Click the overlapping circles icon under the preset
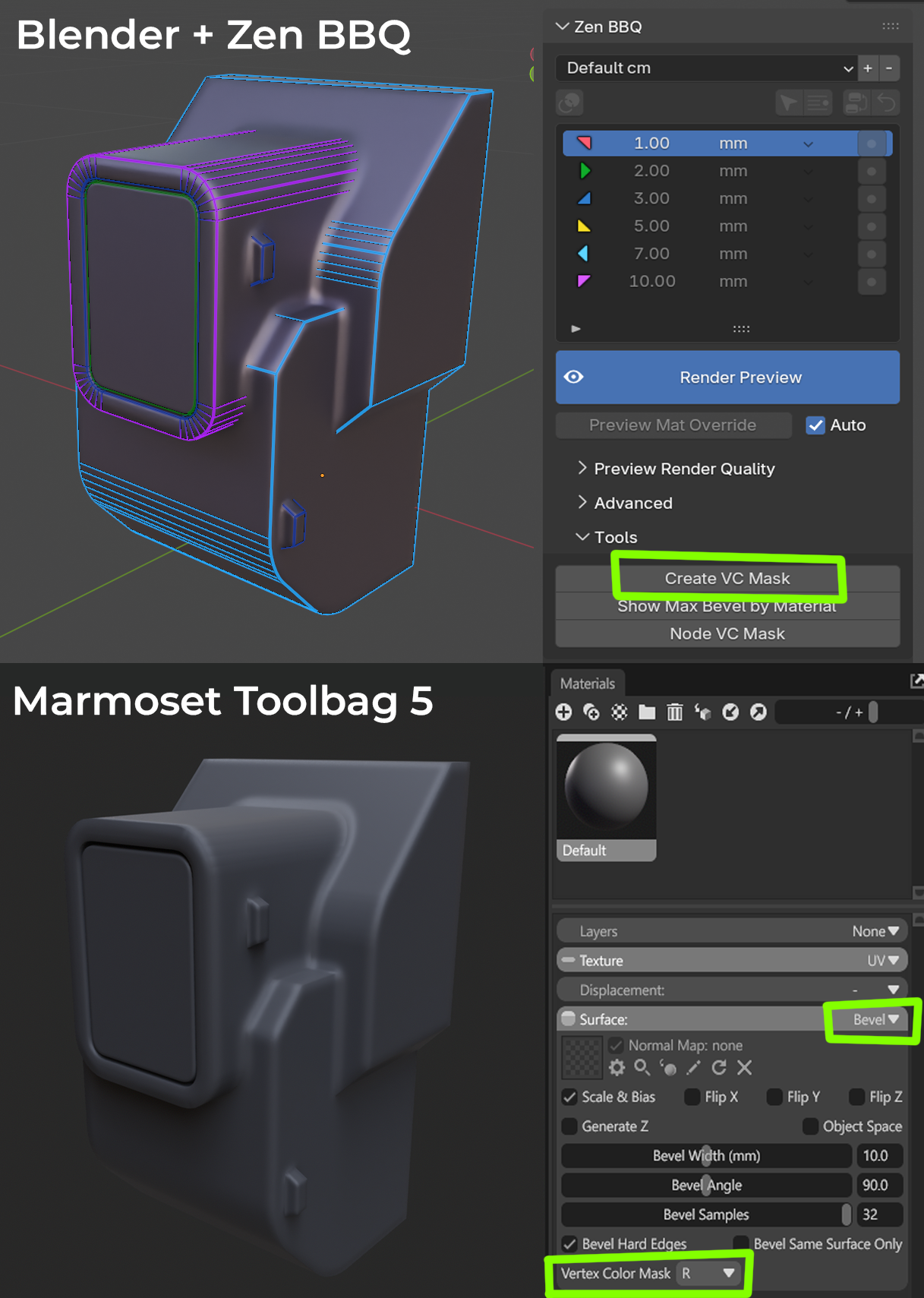Screen dimensions: 924x1298 pos(570,103)
